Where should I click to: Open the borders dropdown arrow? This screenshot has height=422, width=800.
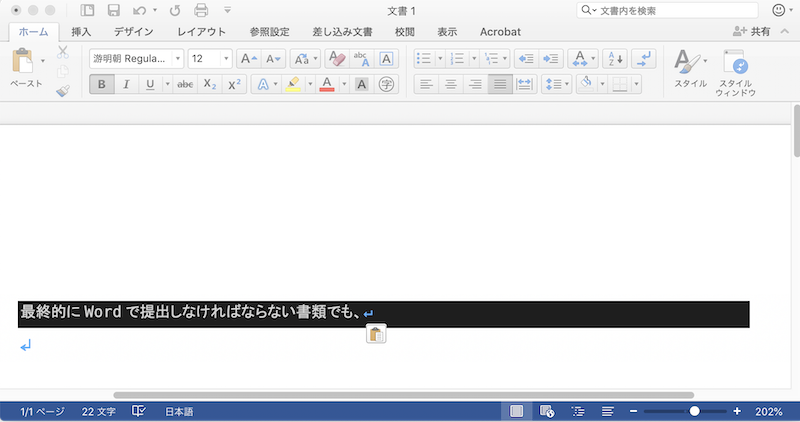point(636,84)
